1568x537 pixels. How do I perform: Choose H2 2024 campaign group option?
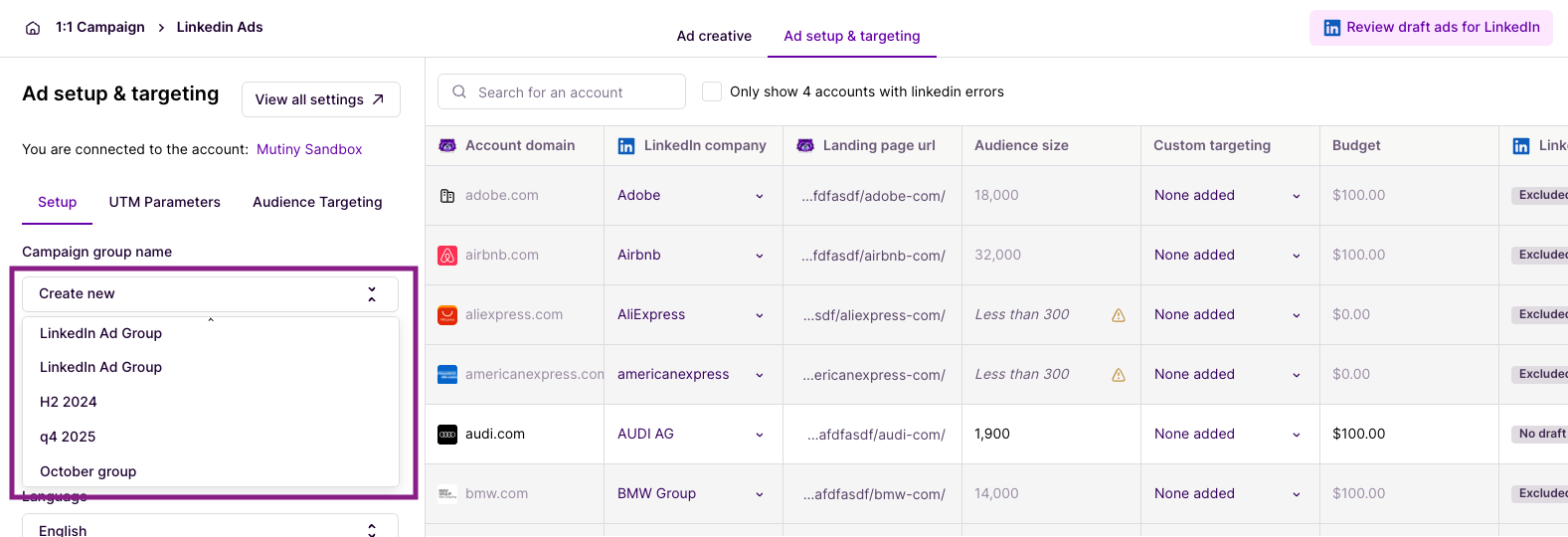(211, 402)
